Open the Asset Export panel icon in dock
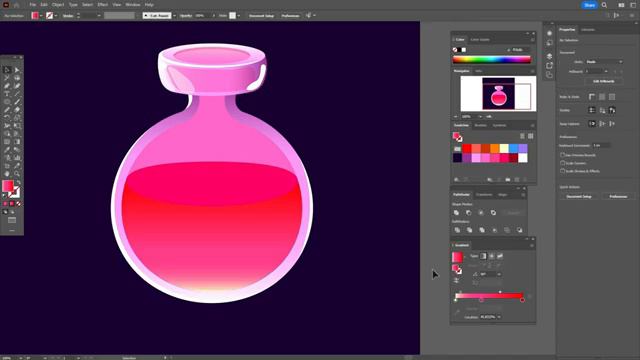 click(549, 65)
